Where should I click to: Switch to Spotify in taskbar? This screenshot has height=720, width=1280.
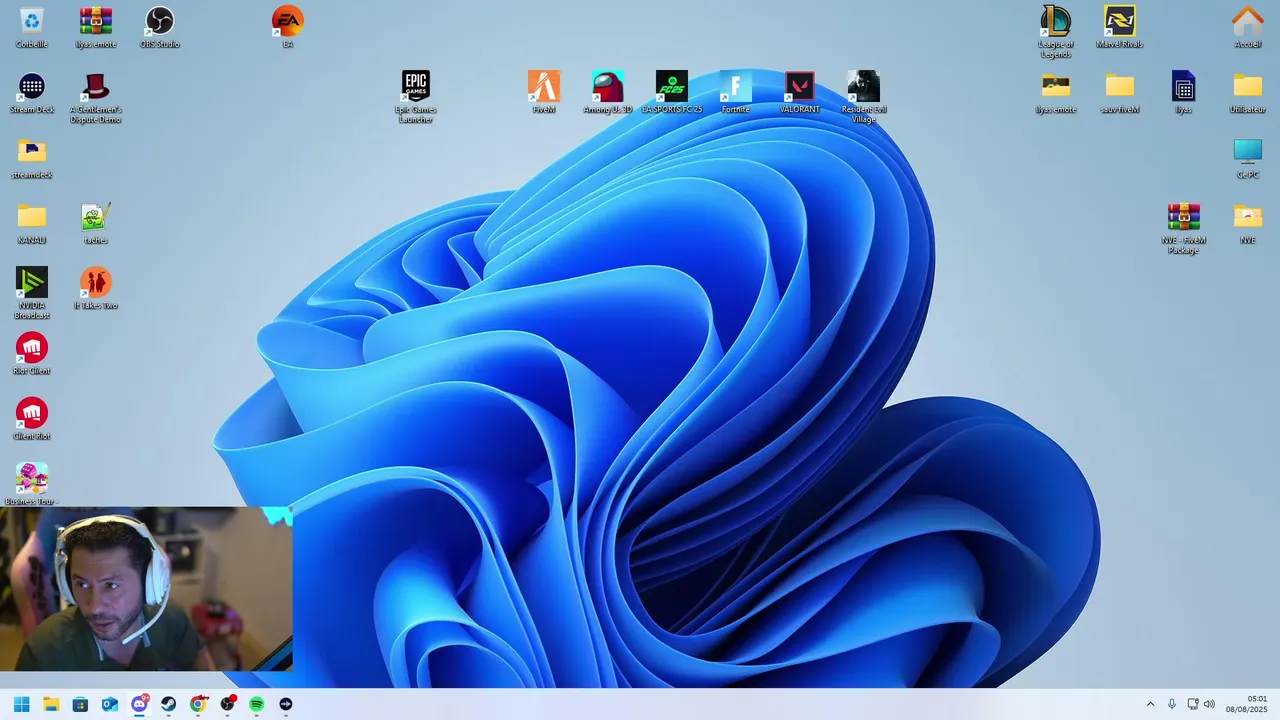tap(256, 704)
